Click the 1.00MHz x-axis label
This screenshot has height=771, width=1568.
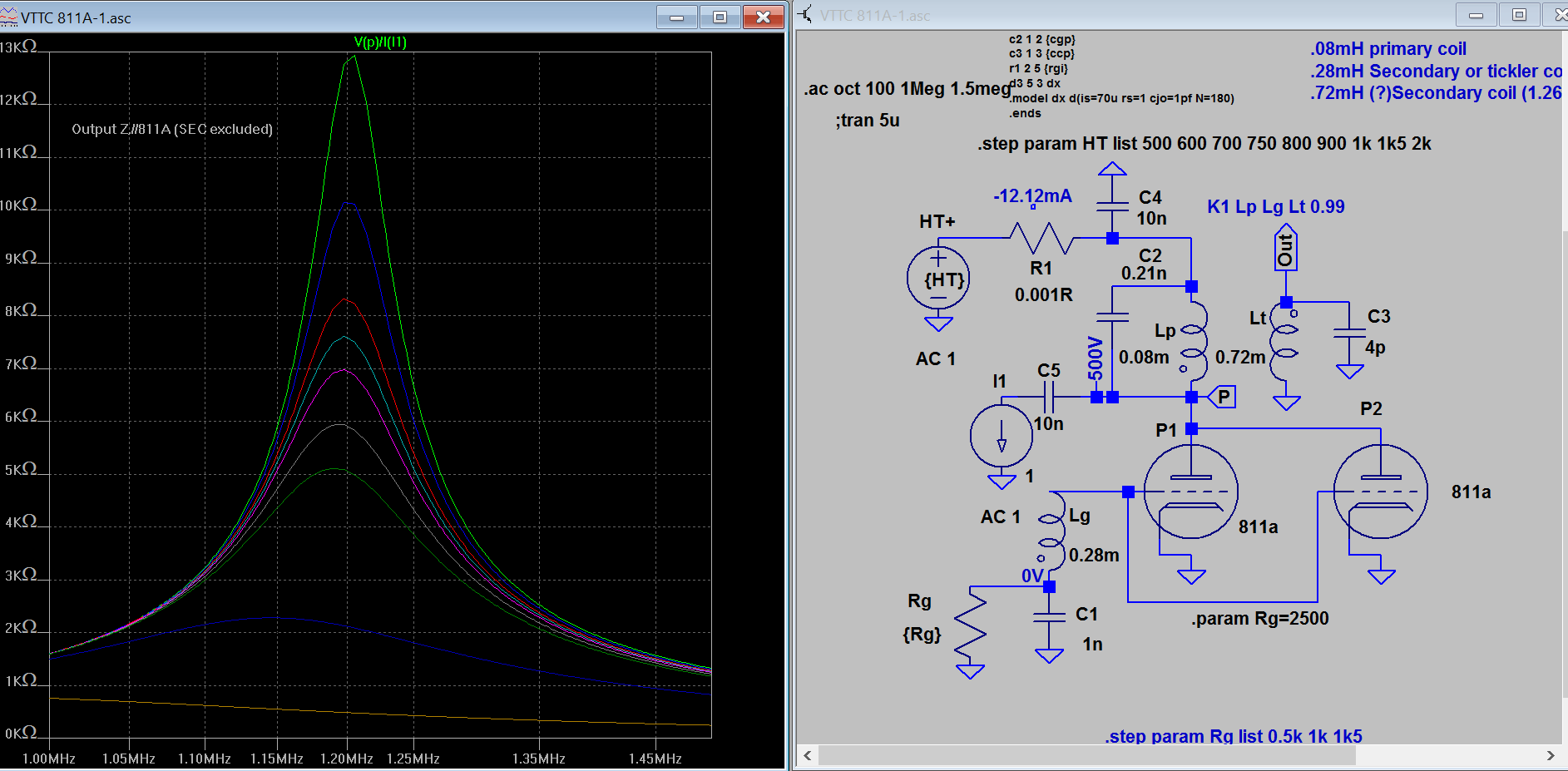tap(49, 759)
